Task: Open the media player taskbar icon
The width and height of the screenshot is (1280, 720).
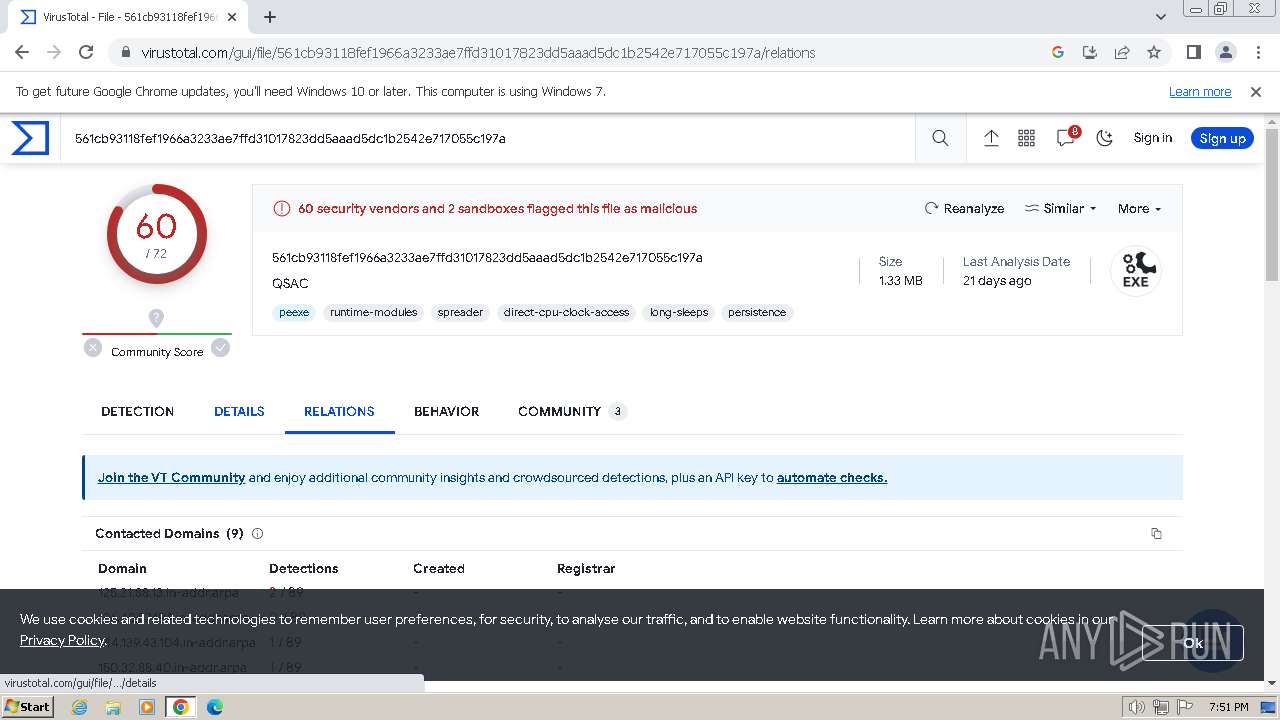Action: click(147, 707)
